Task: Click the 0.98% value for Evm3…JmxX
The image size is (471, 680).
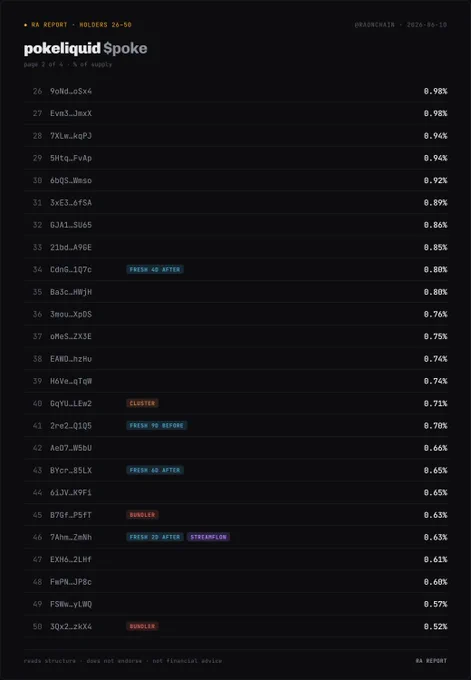Action: click(435, 114)
